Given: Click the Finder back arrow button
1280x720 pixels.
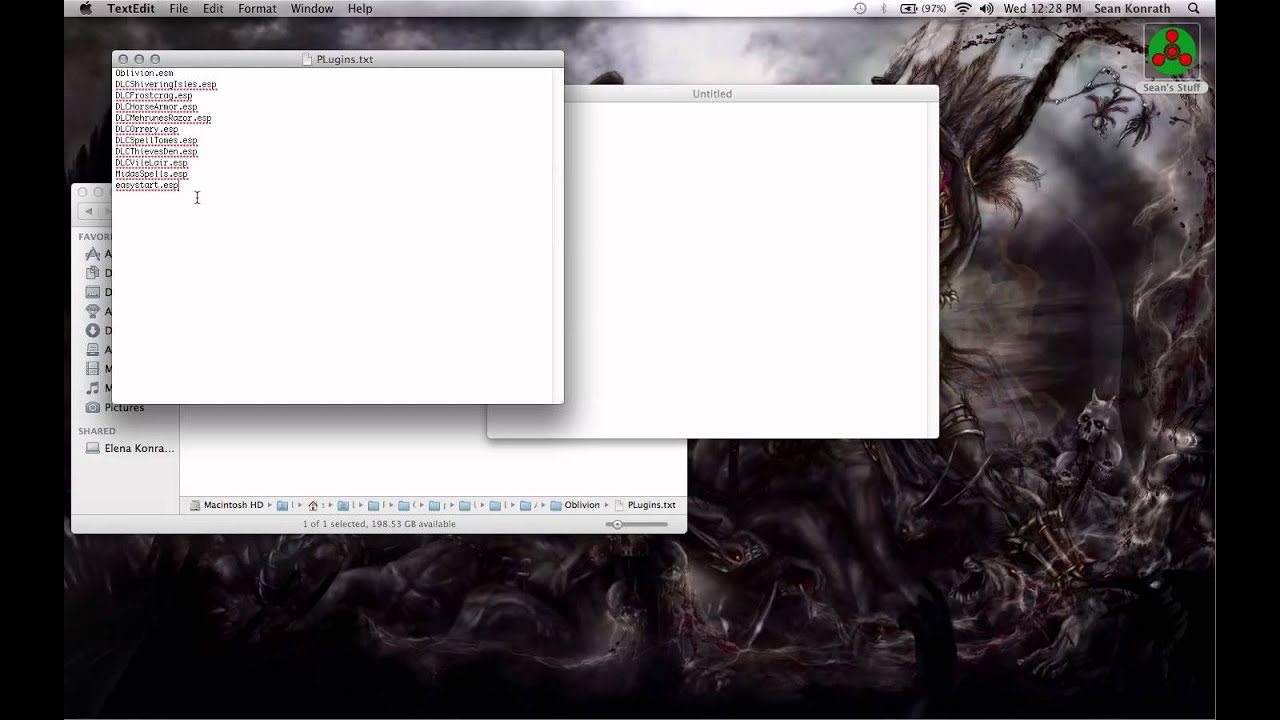Looking at the screenshot, I should tap(89, 211).
